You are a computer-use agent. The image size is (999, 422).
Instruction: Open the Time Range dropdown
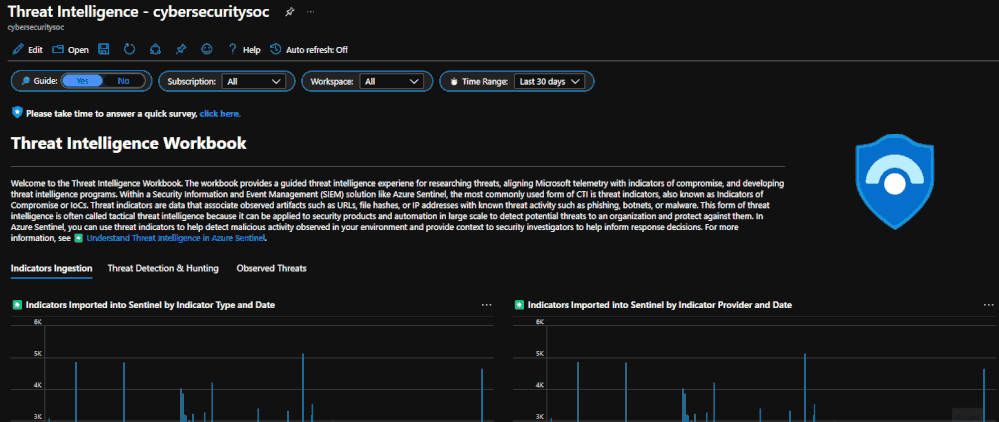click(549, 82)
